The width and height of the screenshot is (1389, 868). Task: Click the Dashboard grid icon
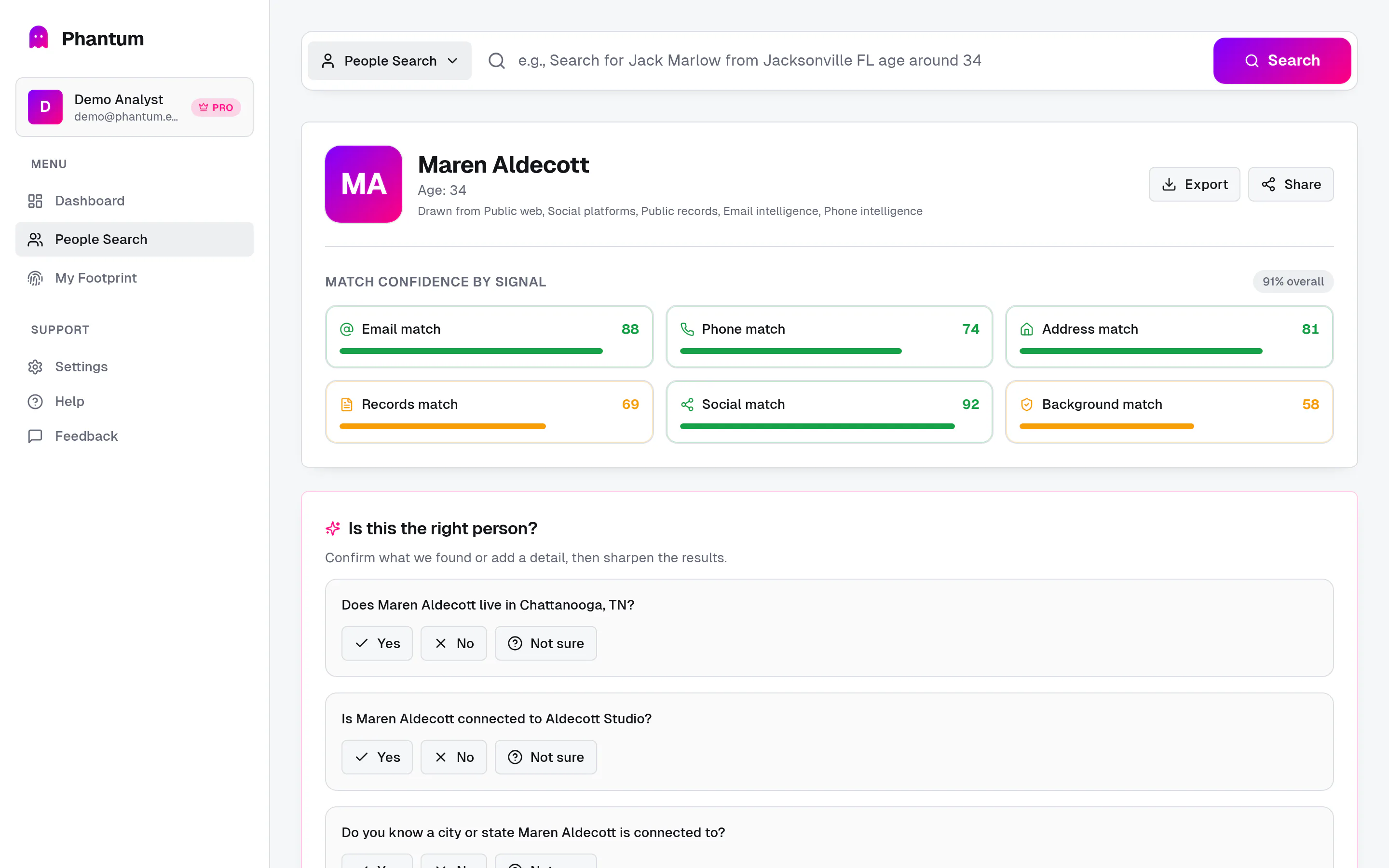point(36,201)
